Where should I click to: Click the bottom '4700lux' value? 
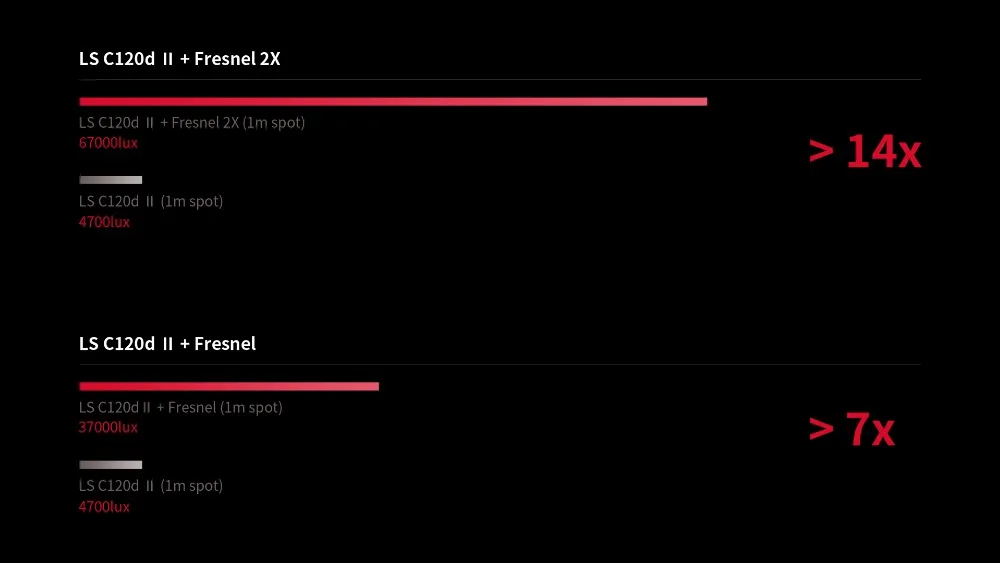pos(105,507)
